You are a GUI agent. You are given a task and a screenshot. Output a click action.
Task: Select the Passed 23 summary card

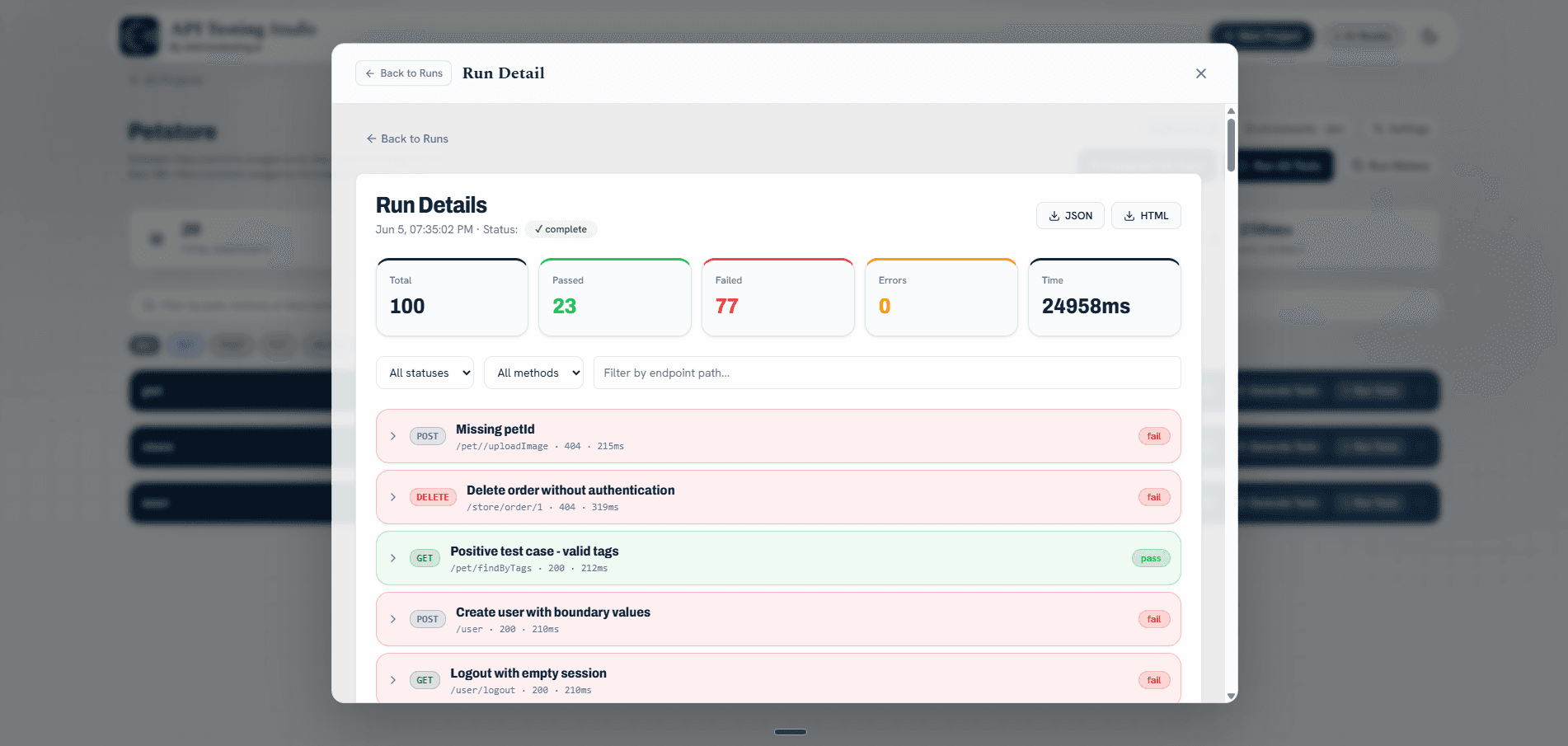tap(615, 298)
